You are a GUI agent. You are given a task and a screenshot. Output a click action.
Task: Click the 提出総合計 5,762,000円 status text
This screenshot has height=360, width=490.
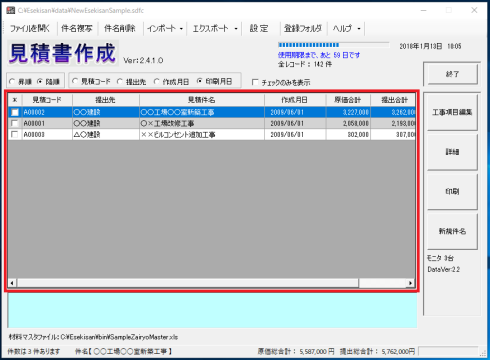pos(378,351)
